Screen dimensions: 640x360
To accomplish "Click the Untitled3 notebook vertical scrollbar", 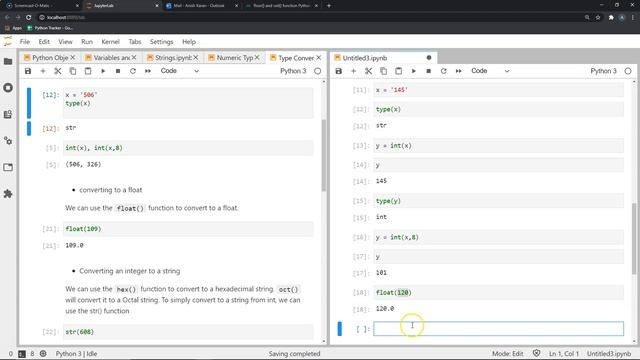I will [634, 239].
